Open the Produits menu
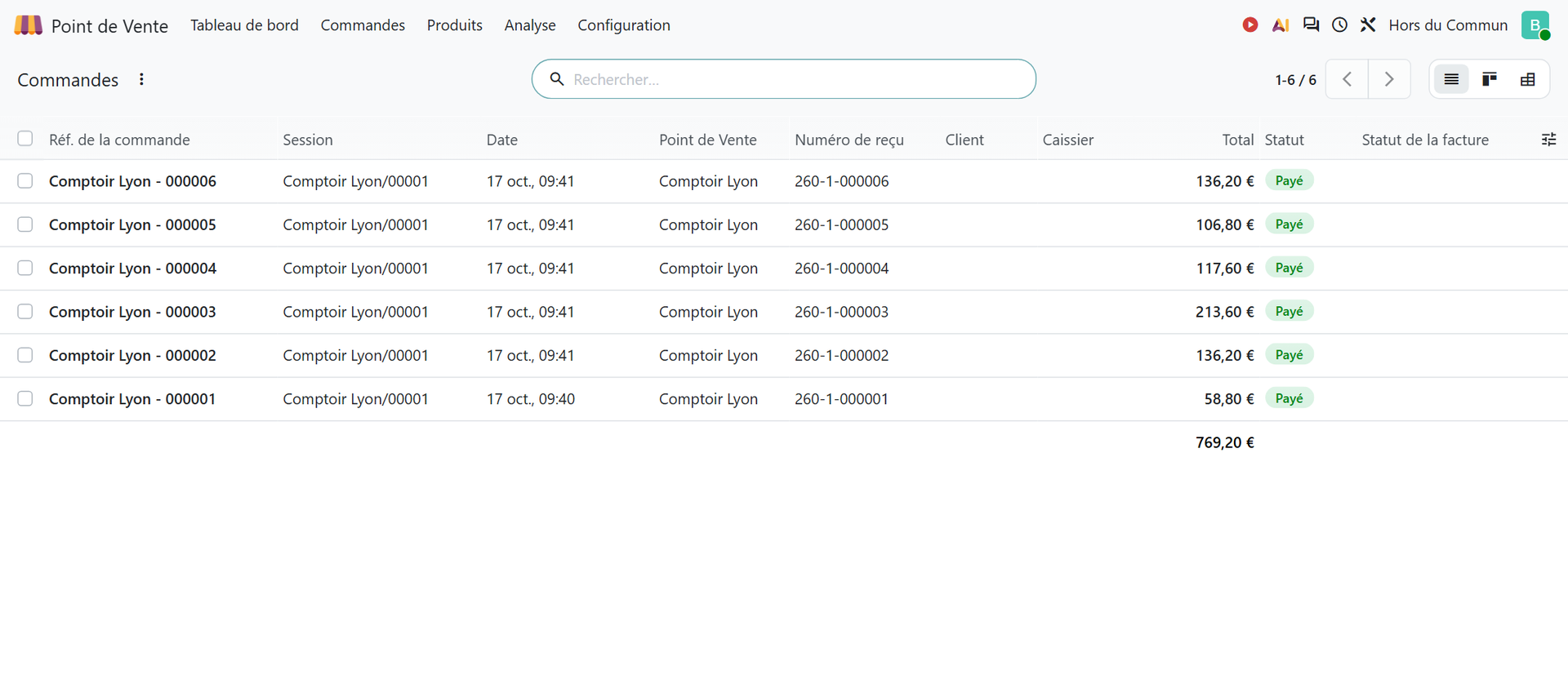The height and width of the screenshot is (675, 1568). [455, 25]
